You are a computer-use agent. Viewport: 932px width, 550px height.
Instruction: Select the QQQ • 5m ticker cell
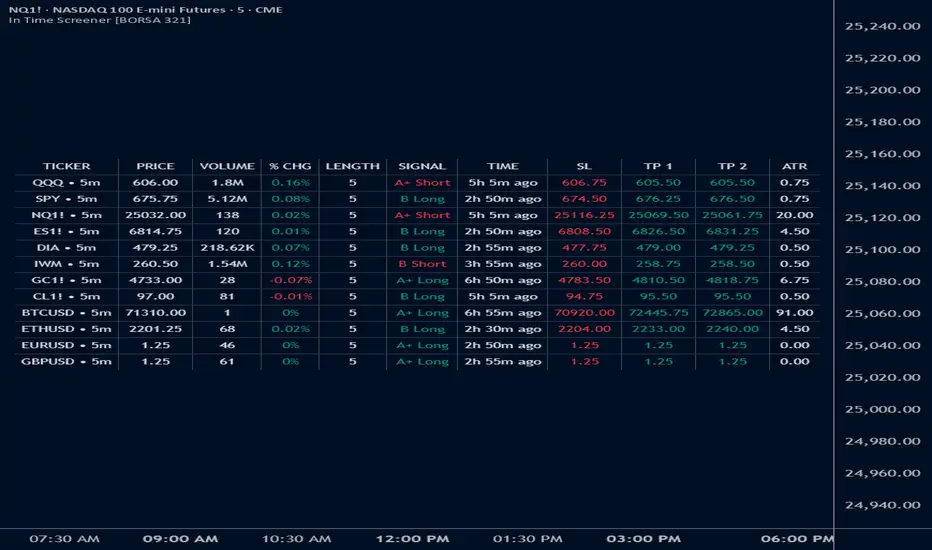point(67,183)
